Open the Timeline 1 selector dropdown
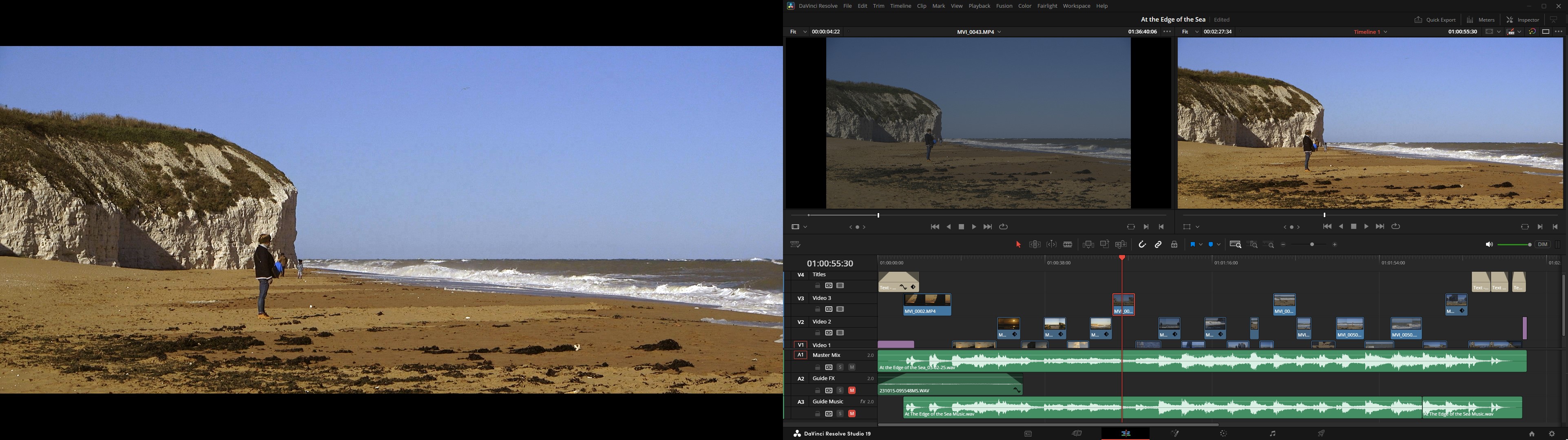The height and width of the screenshot is (440, 1568). coord(1370,32)
